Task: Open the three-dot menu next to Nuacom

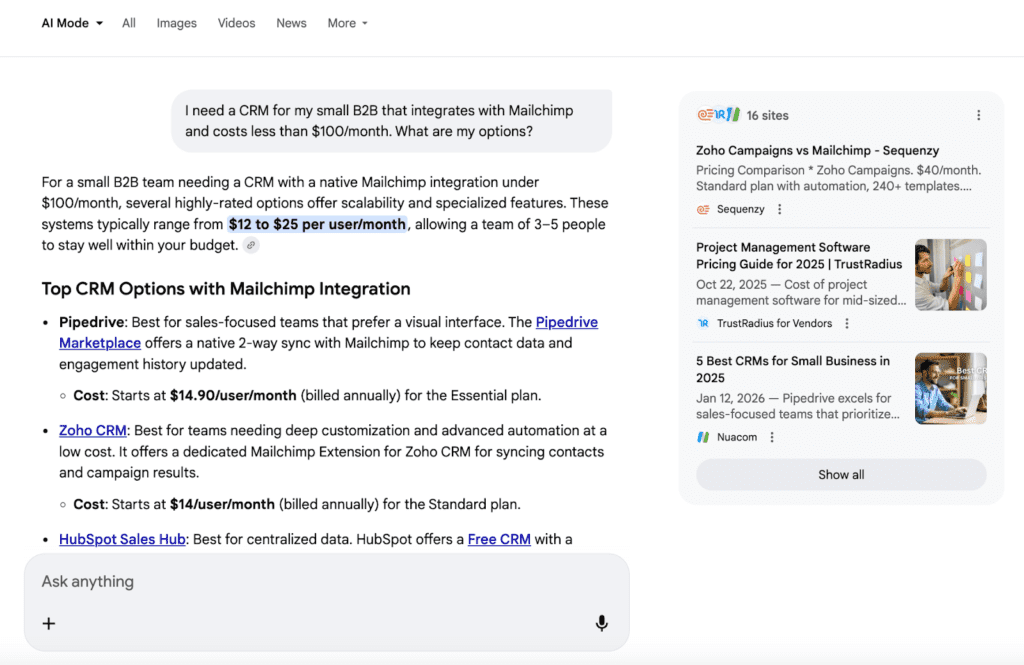Action: [x=772, y=436]
